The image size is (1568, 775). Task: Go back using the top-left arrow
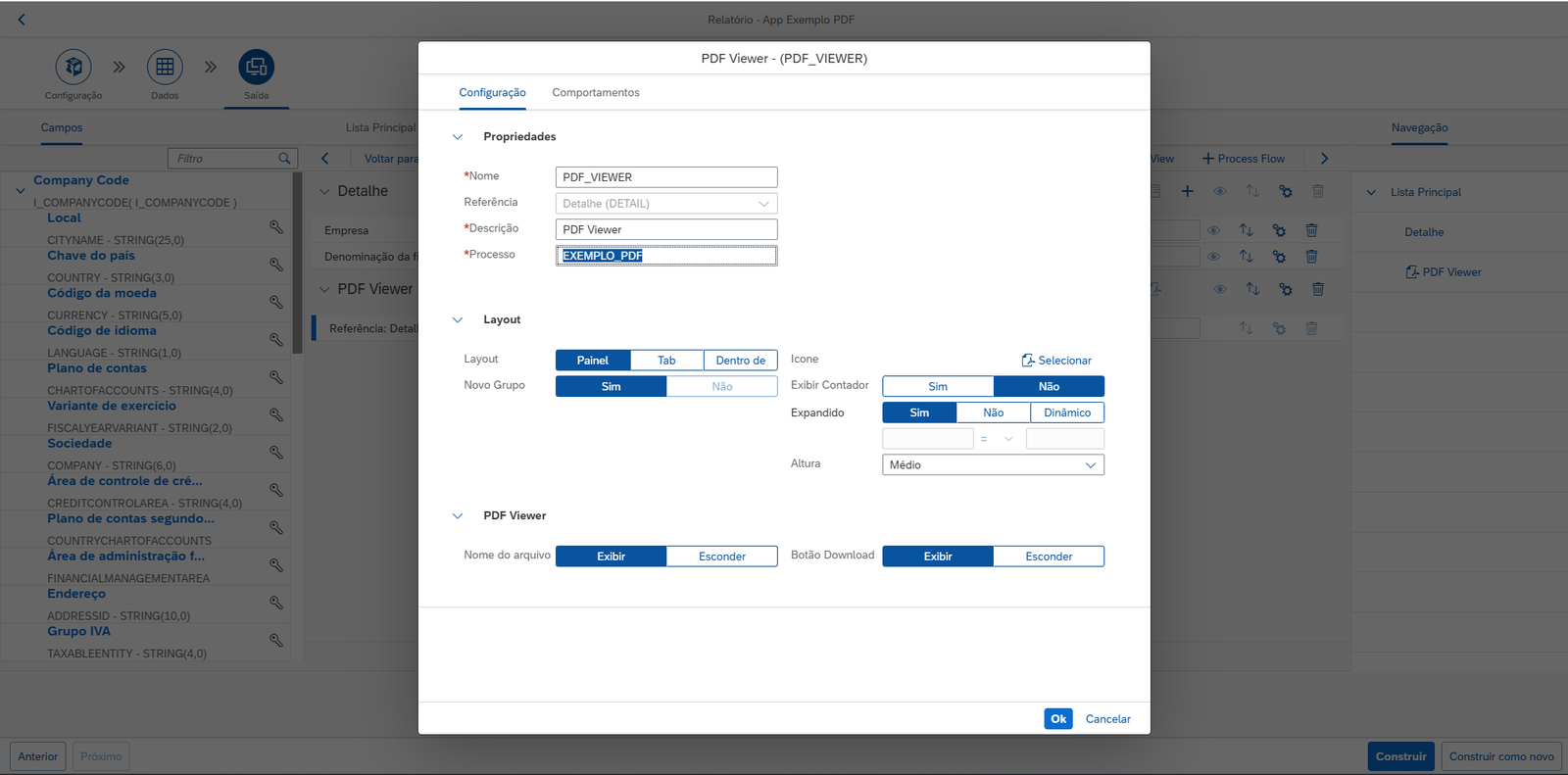[x=22, y=20]
